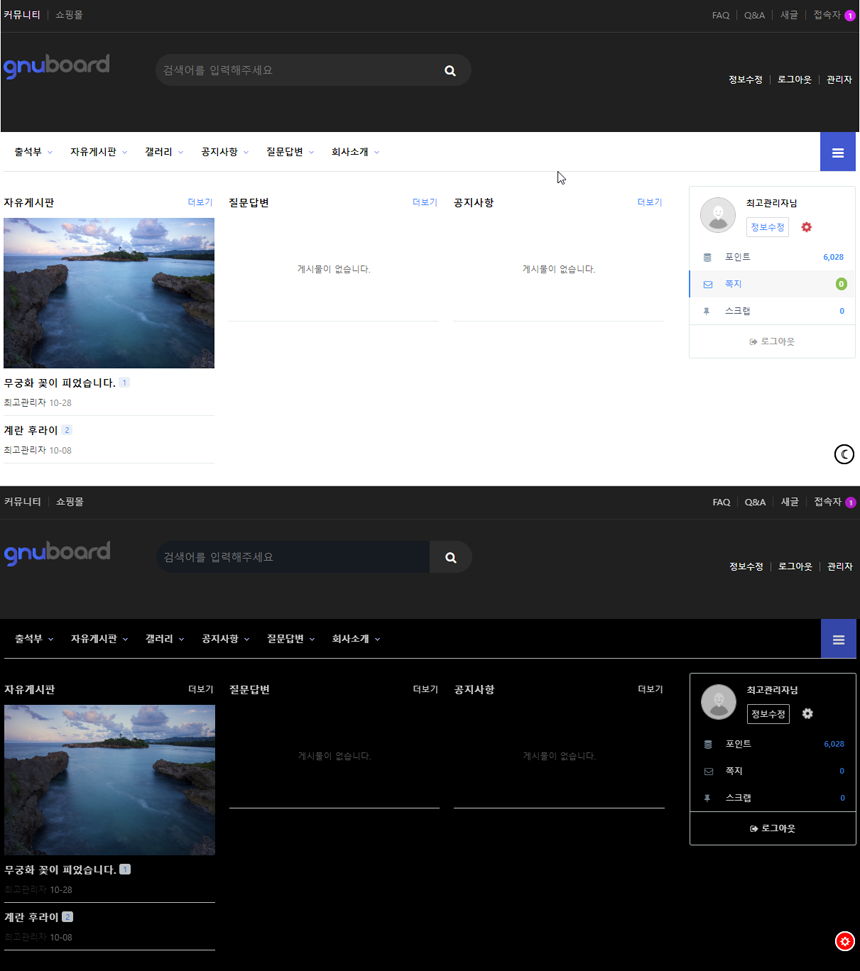Click the search input field in the dark-theme header
The image size is (860, 971).
click(x=292, y=557)
